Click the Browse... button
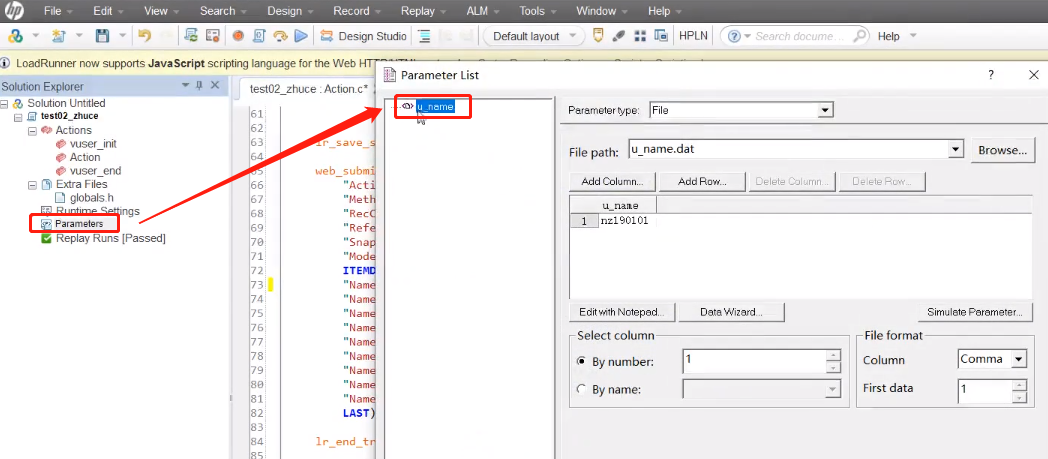1048x459 pixels. click(1003, 150)
